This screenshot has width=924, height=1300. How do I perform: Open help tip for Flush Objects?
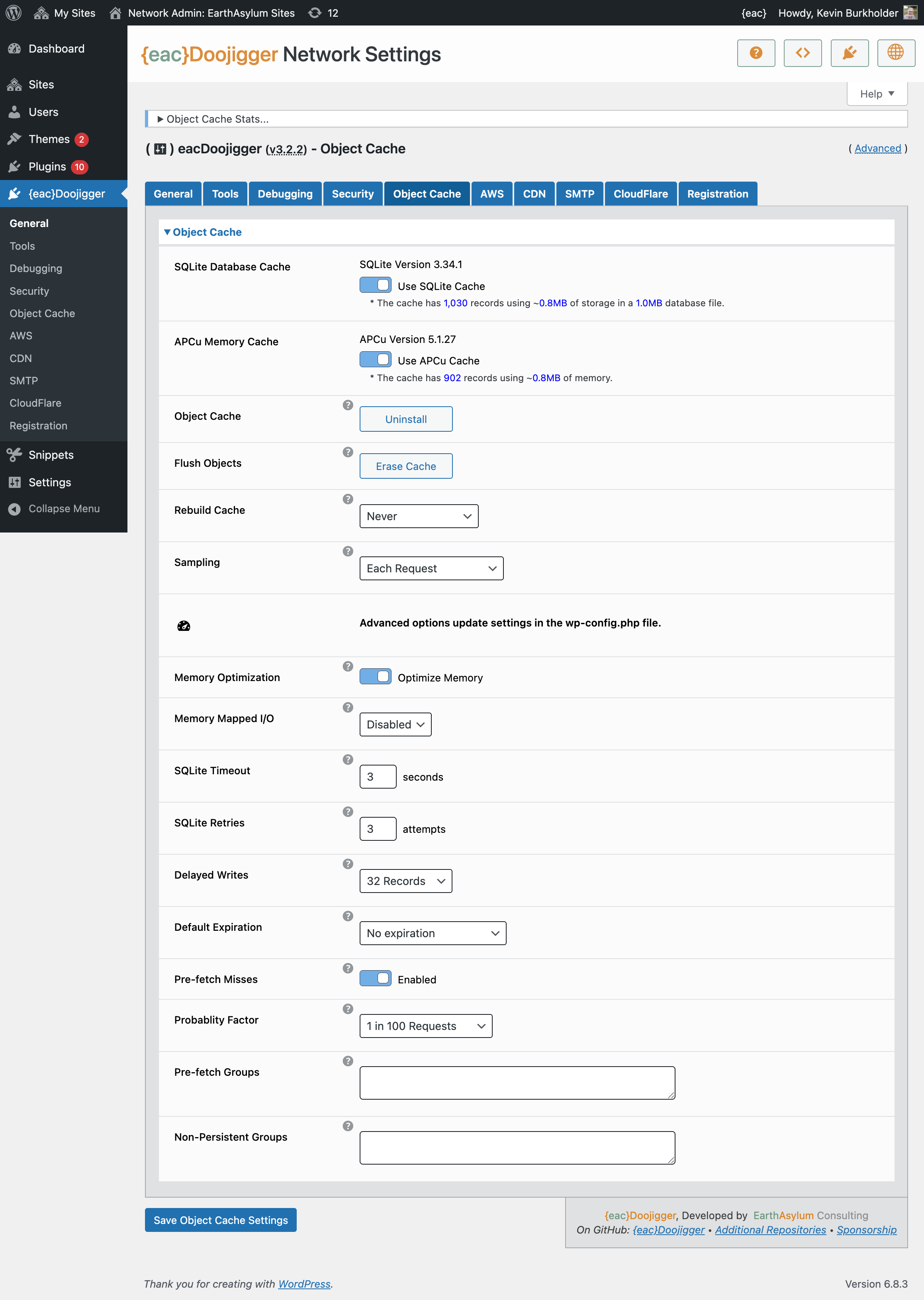click(x=348, y=452)
